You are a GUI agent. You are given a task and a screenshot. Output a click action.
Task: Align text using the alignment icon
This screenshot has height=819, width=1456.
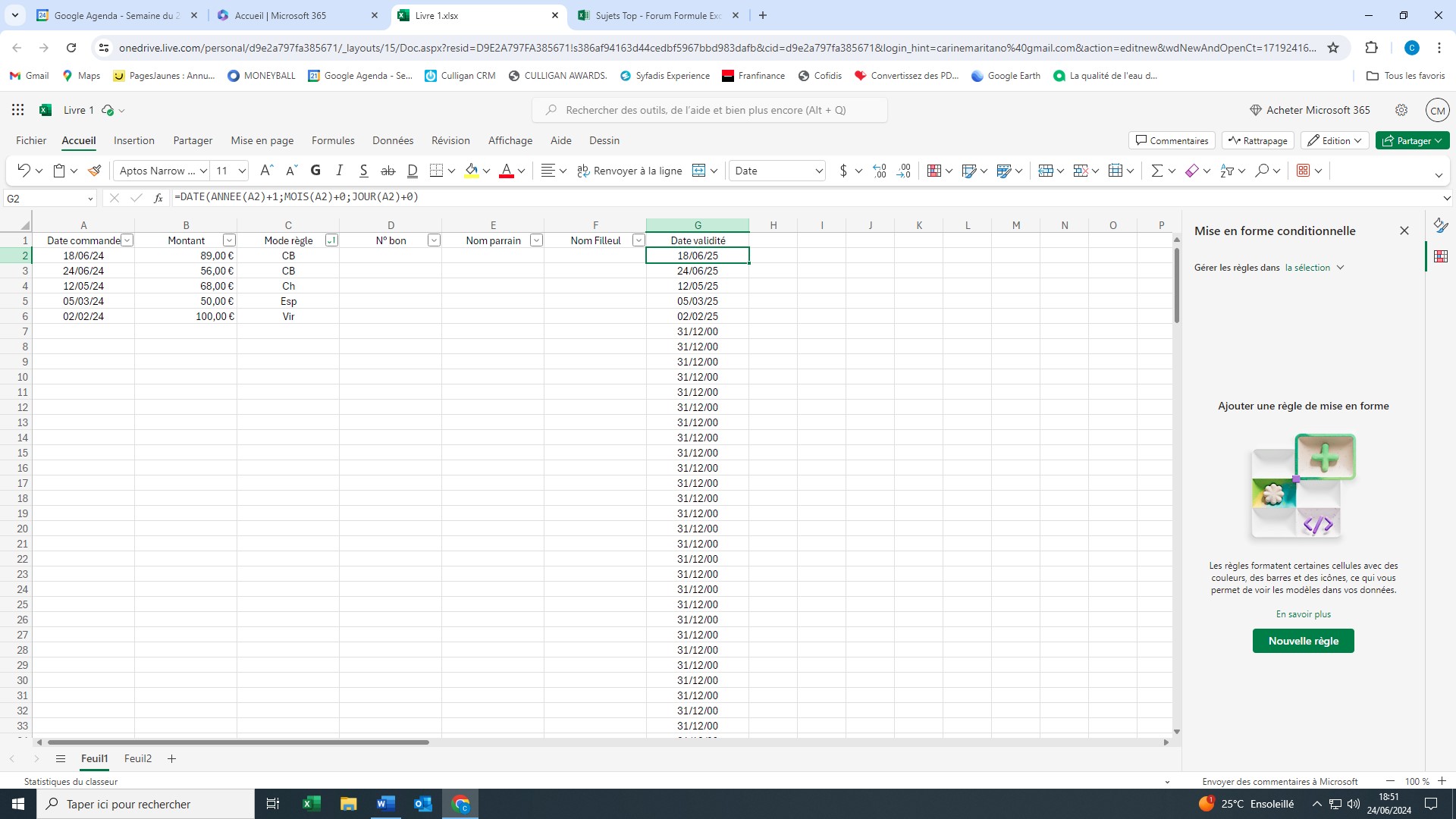click(548, 171)
